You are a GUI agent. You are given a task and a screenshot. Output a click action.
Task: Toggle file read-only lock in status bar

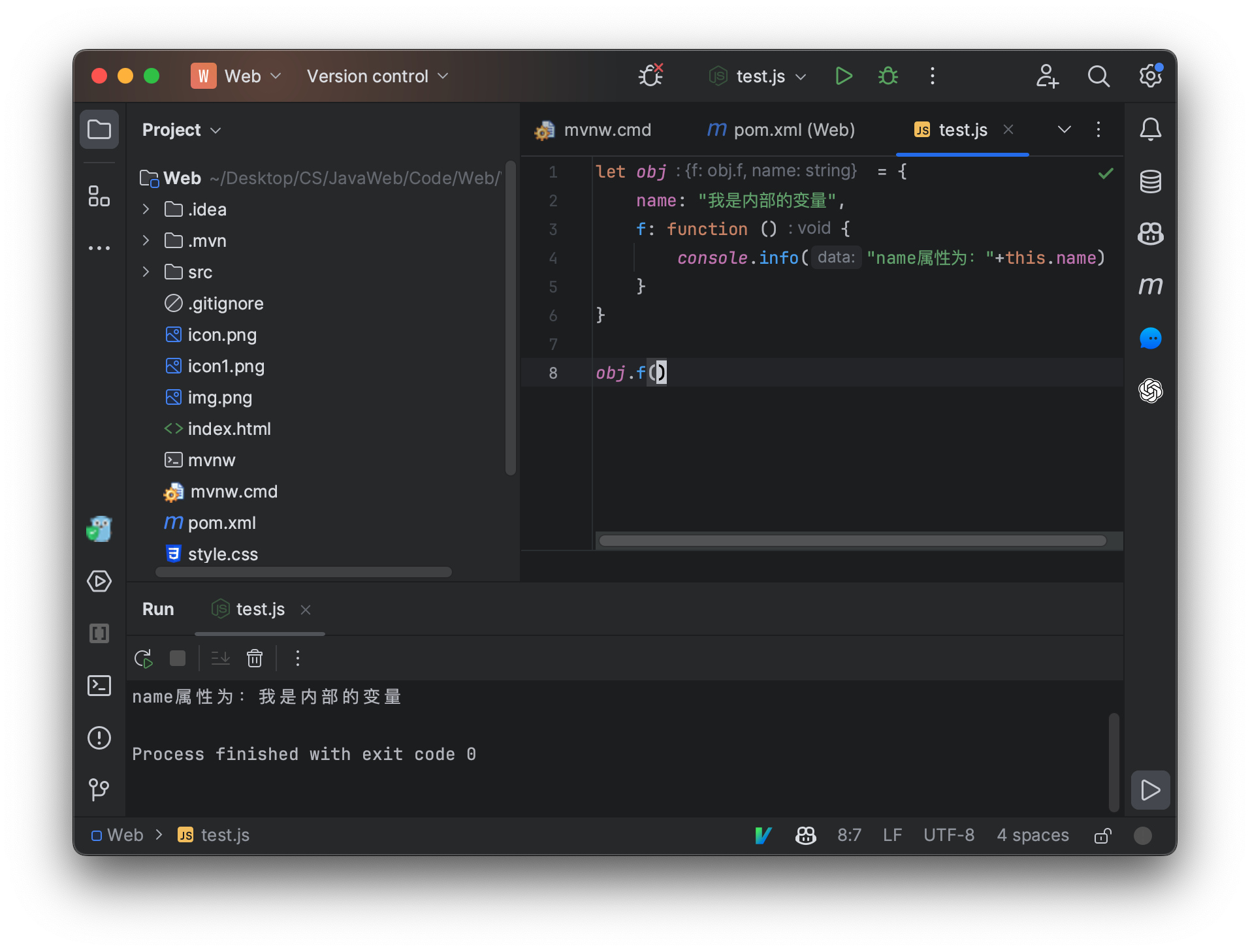(x=1103, y=835)
